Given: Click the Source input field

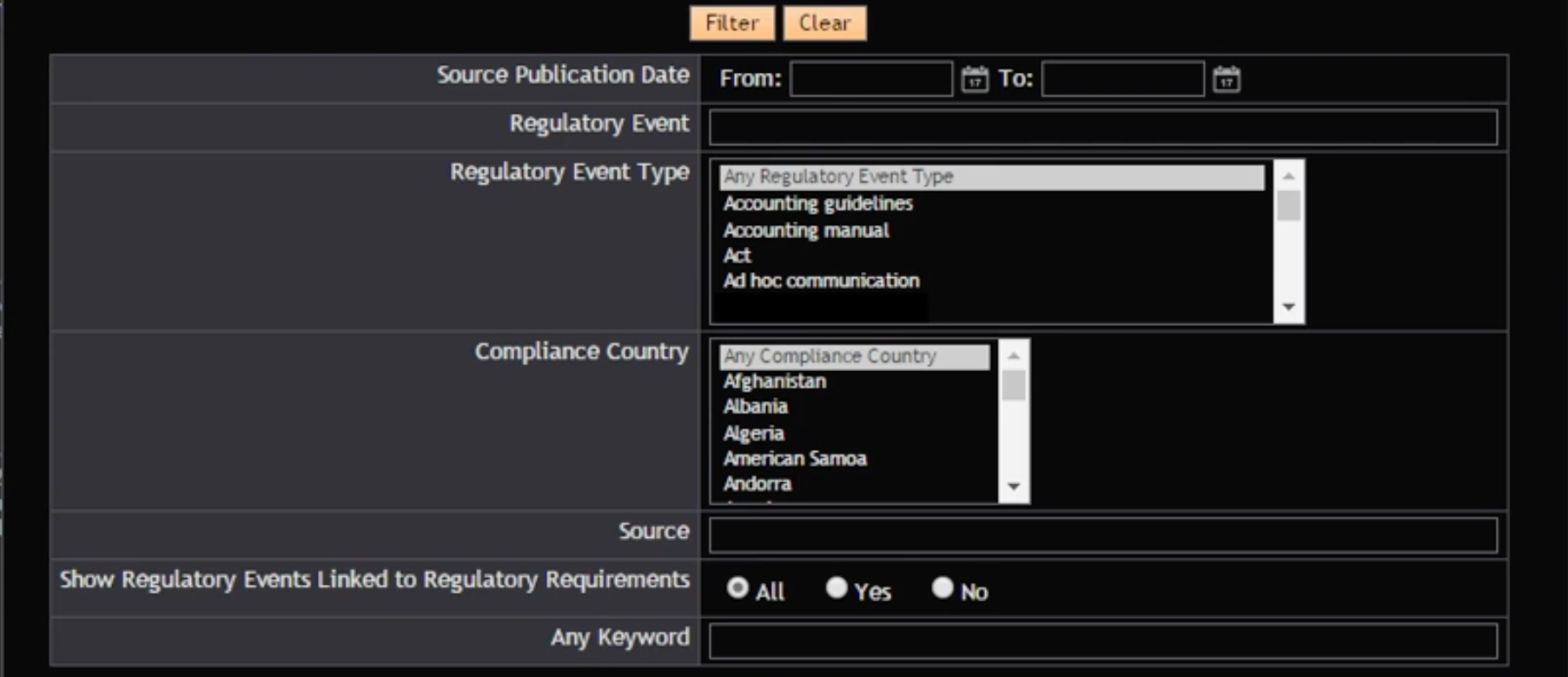Looking at the screenshot, I should (x=1102, y=535).
